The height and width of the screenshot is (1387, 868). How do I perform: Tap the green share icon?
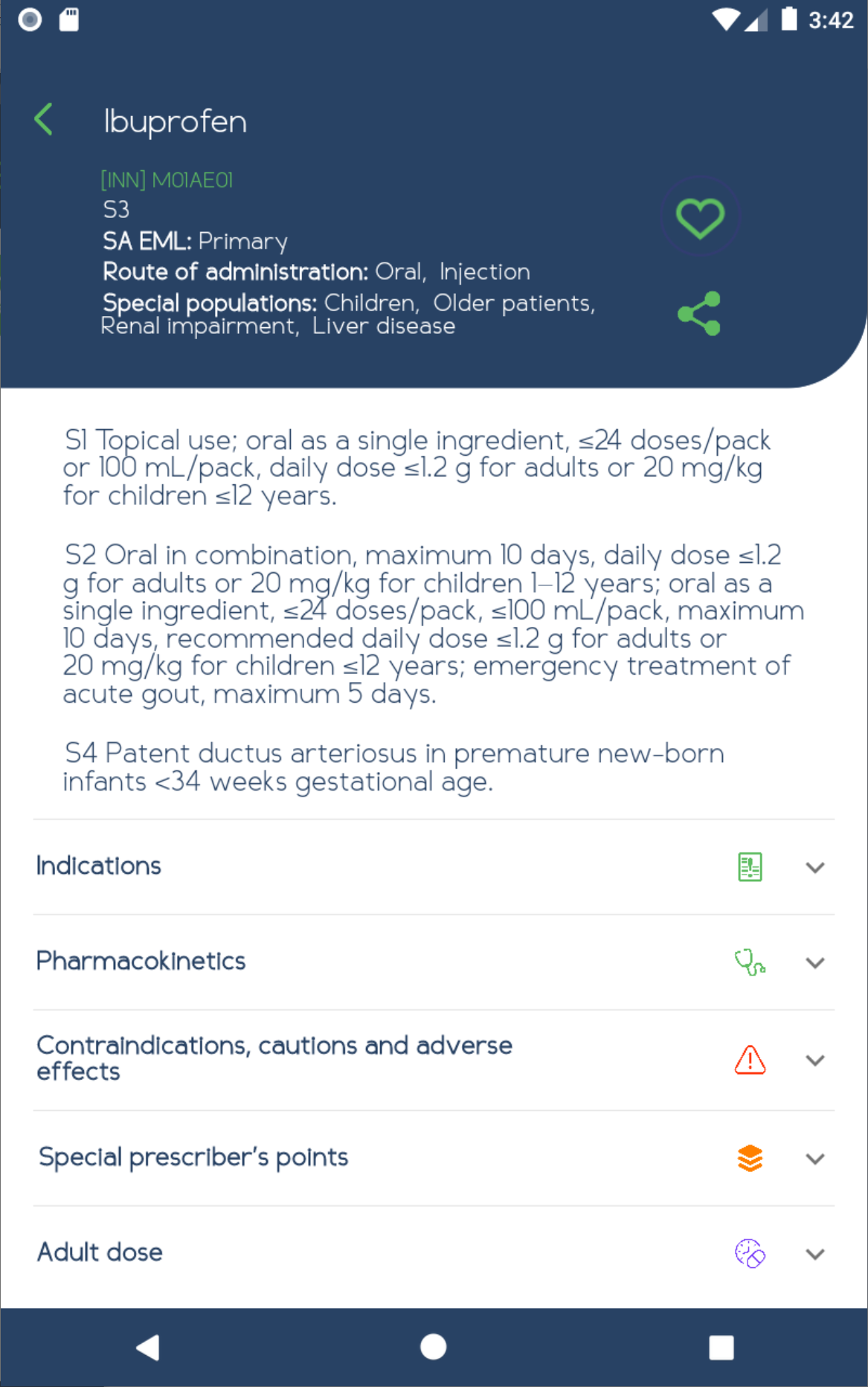pyautogui.click(x=699, y=313)
